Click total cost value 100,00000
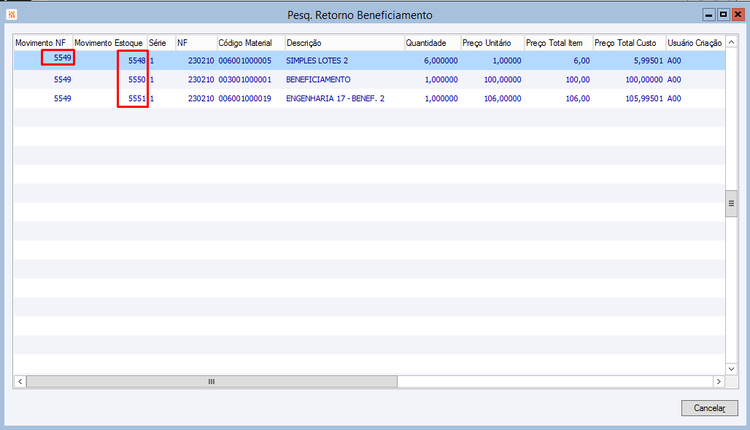The height and width of the screenshot is (430, 750). (644, 79)
